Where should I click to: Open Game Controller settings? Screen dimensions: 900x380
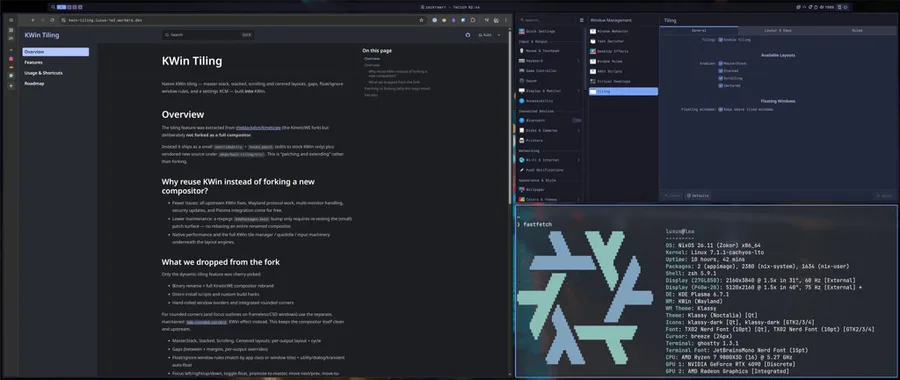550,71
